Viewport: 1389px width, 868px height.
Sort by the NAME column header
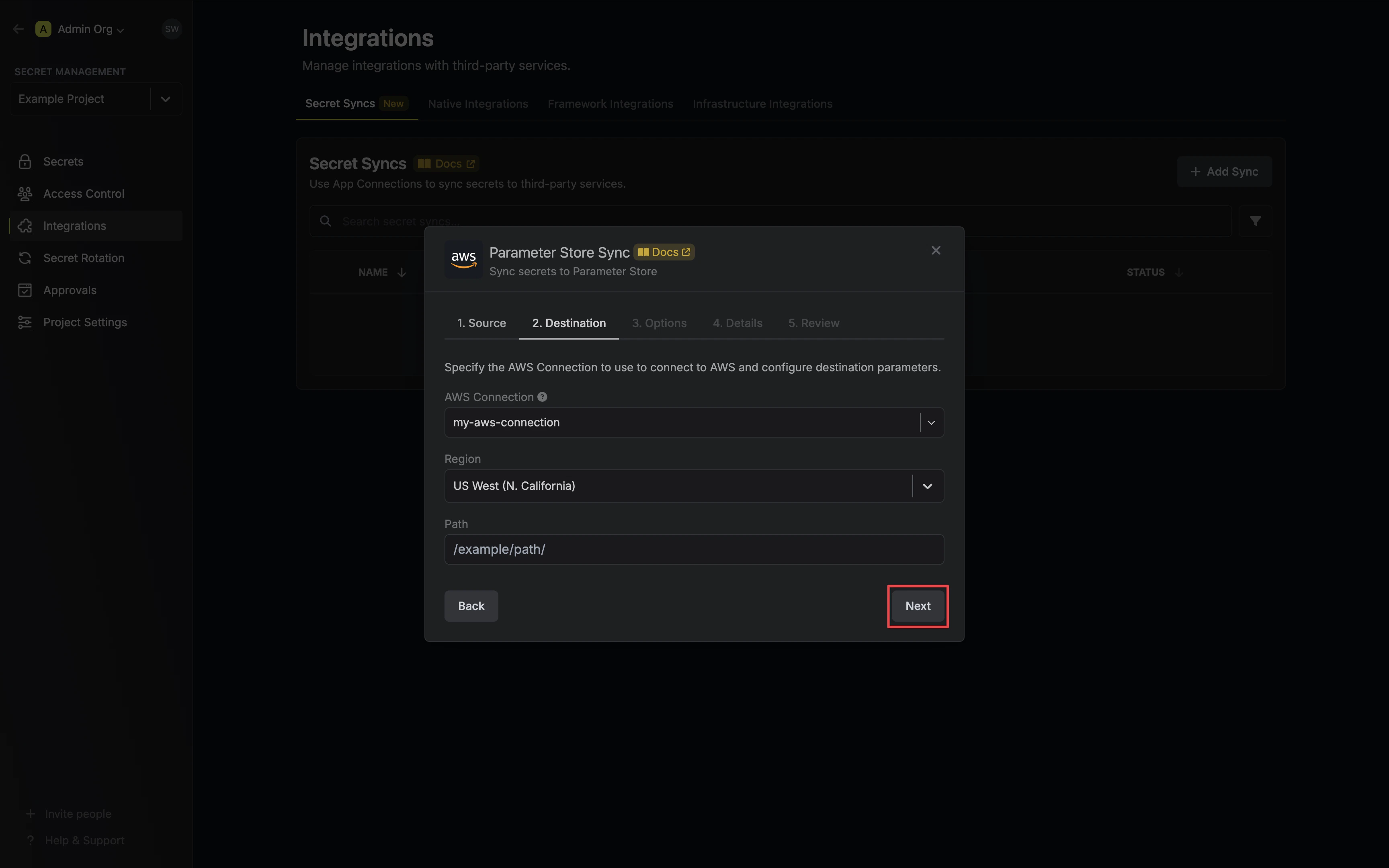382,272
